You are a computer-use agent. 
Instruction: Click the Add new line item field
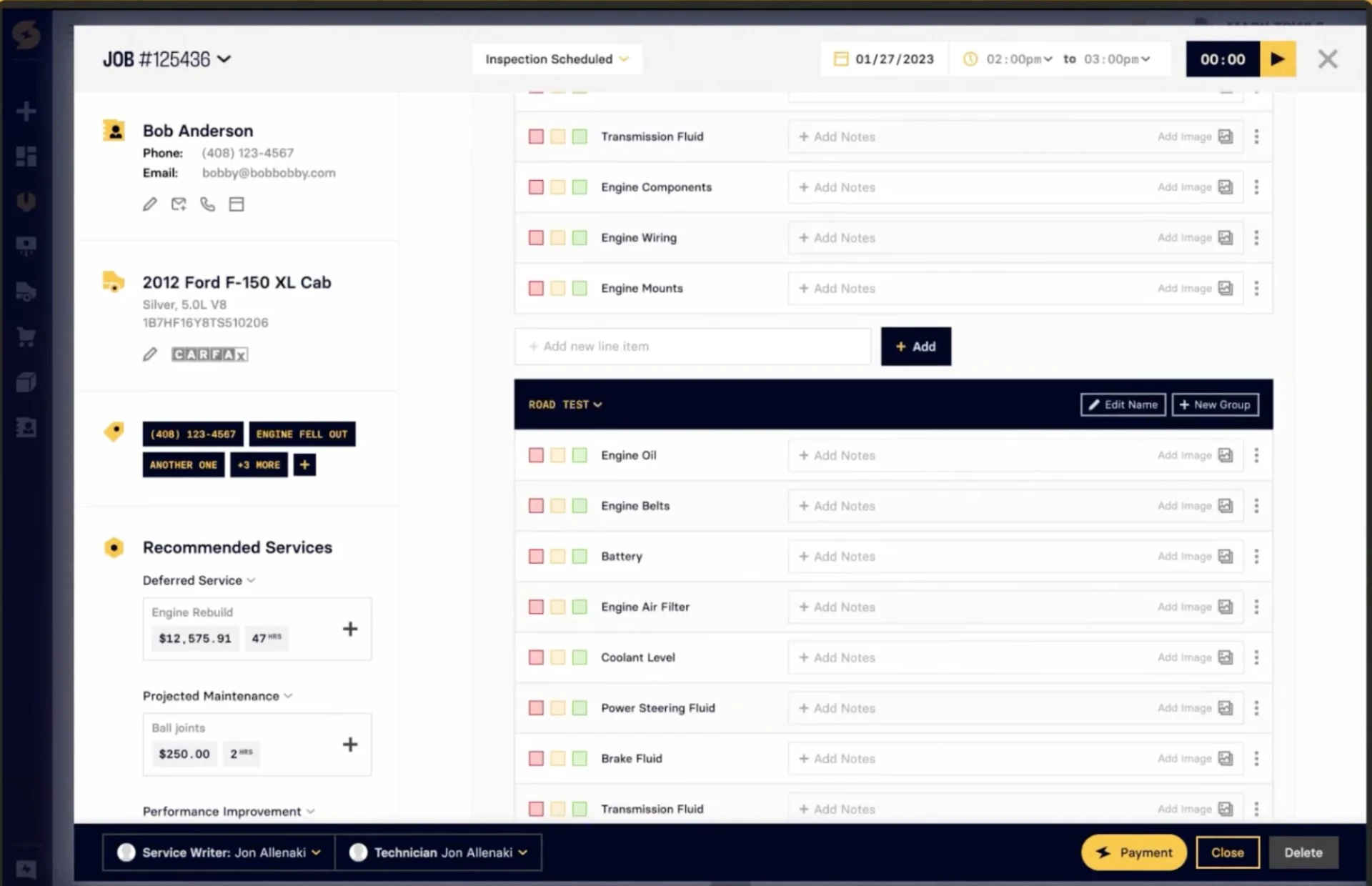(692, 347)
